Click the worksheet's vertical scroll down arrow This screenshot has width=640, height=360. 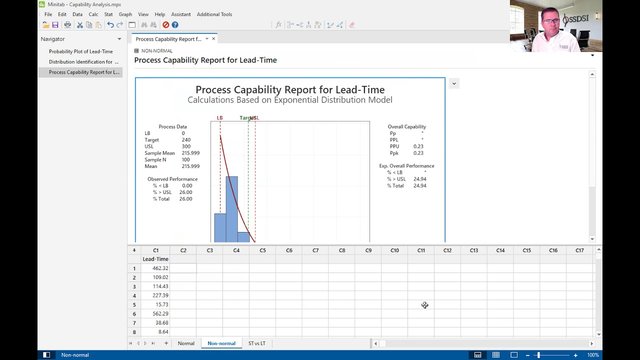pos(598,334)
